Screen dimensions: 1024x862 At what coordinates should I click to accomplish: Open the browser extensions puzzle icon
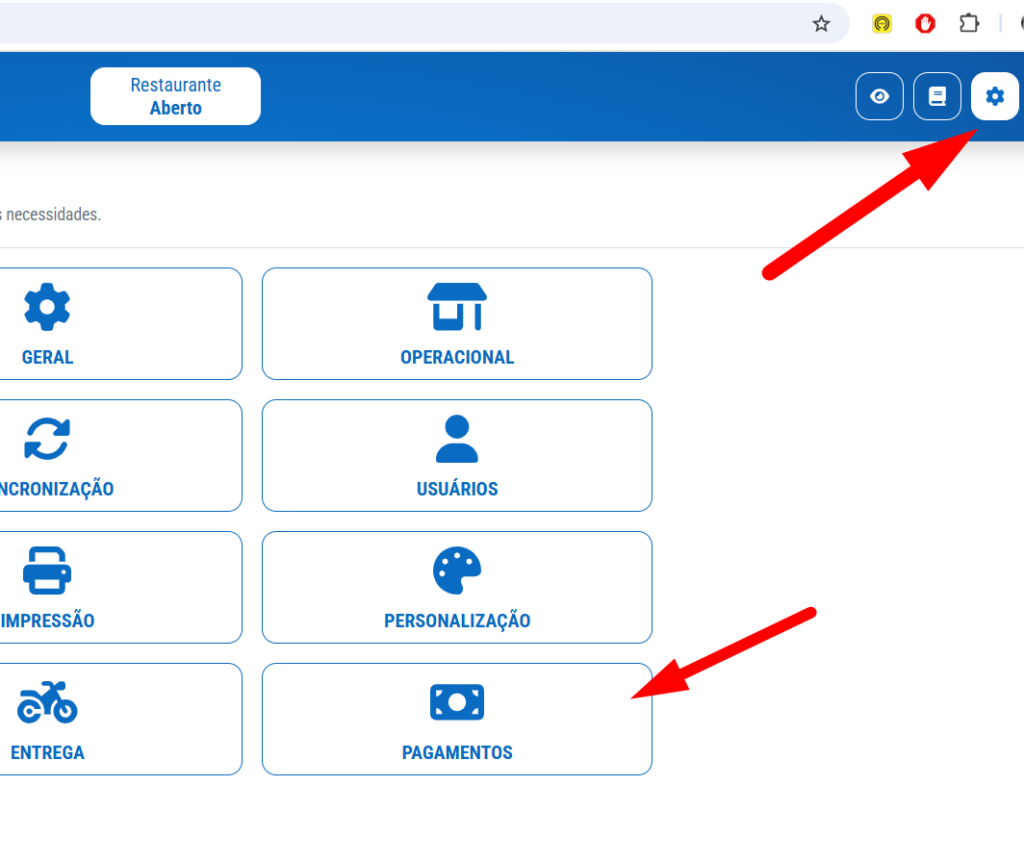coord(968,24)
